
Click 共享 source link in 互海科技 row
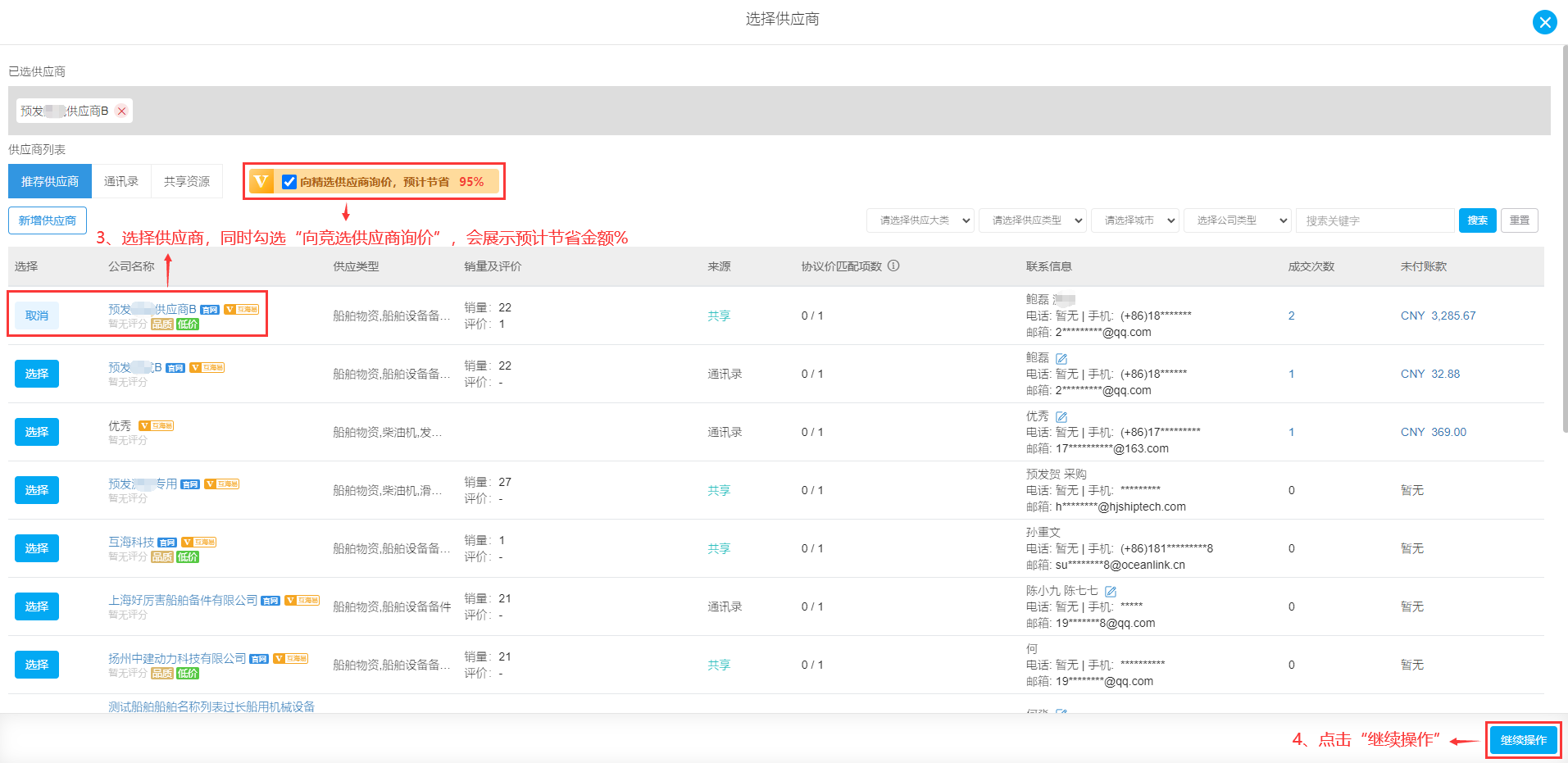point(719,548)
